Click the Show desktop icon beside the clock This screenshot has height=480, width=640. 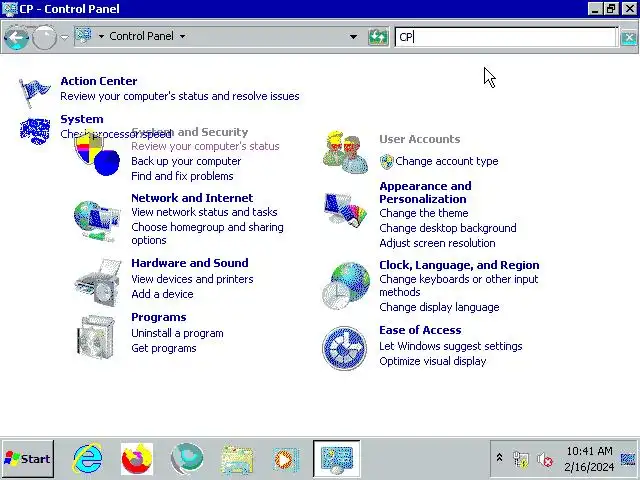click(629, 459)
